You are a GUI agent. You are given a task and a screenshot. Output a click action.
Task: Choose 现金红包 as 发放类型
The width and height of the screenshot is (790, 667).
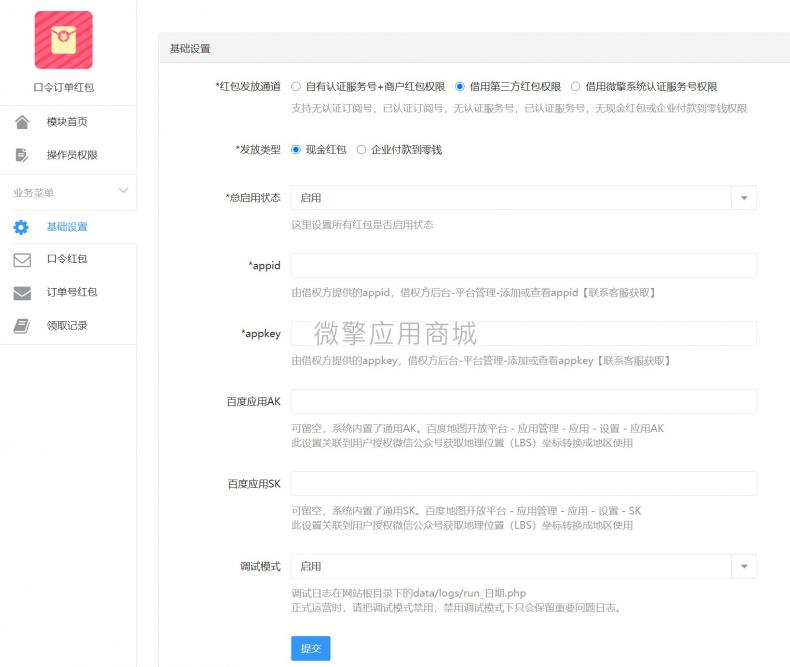point(296,150)
